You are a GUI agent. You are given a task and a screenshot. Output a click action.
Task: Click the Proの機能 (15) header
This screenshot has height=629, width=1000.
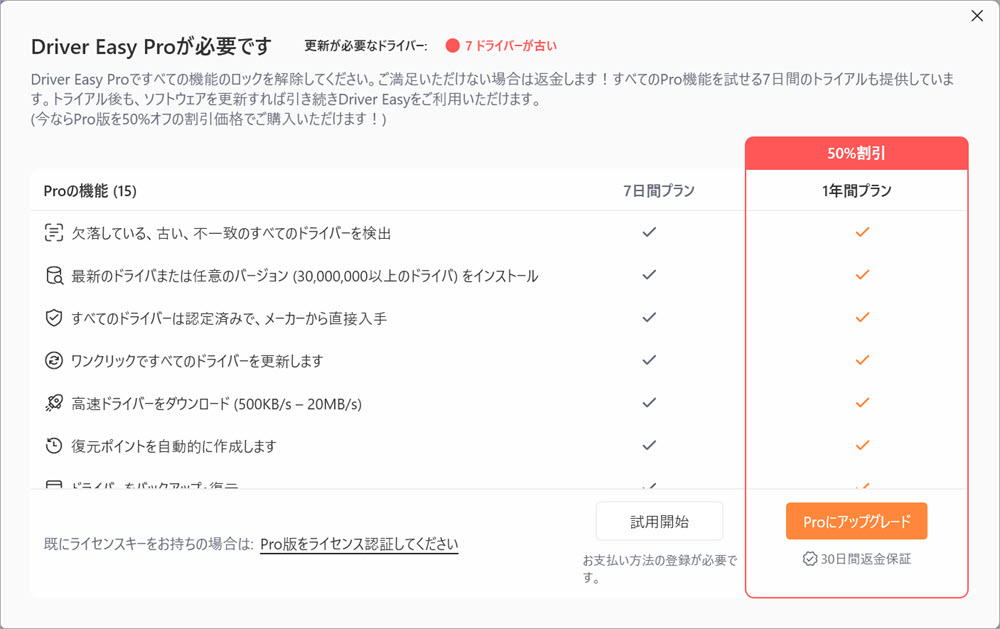click(90, 191)
